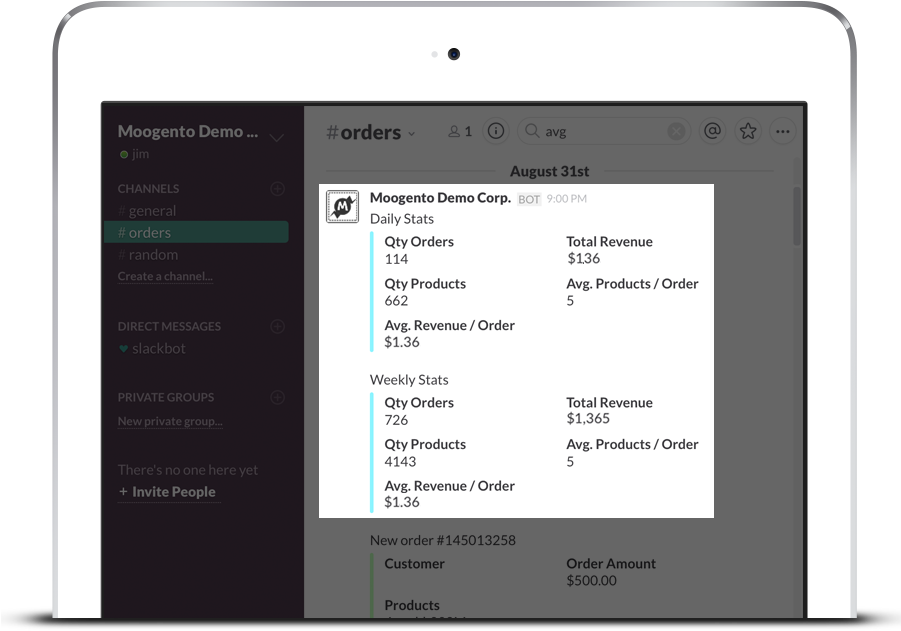
Task: Add a private group with plus icon
Action: pos(278,397)
